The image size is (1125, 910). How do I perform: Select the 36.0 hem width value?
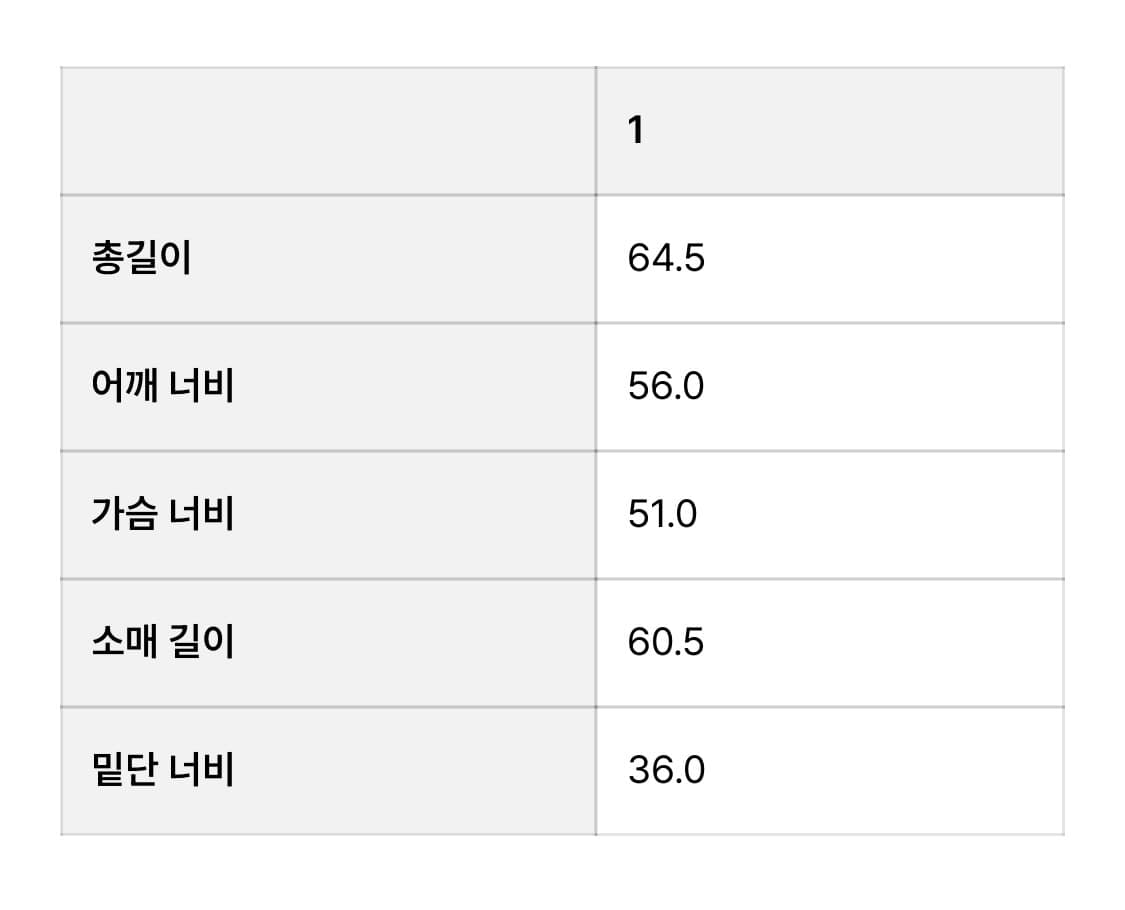tap(666, 770)
